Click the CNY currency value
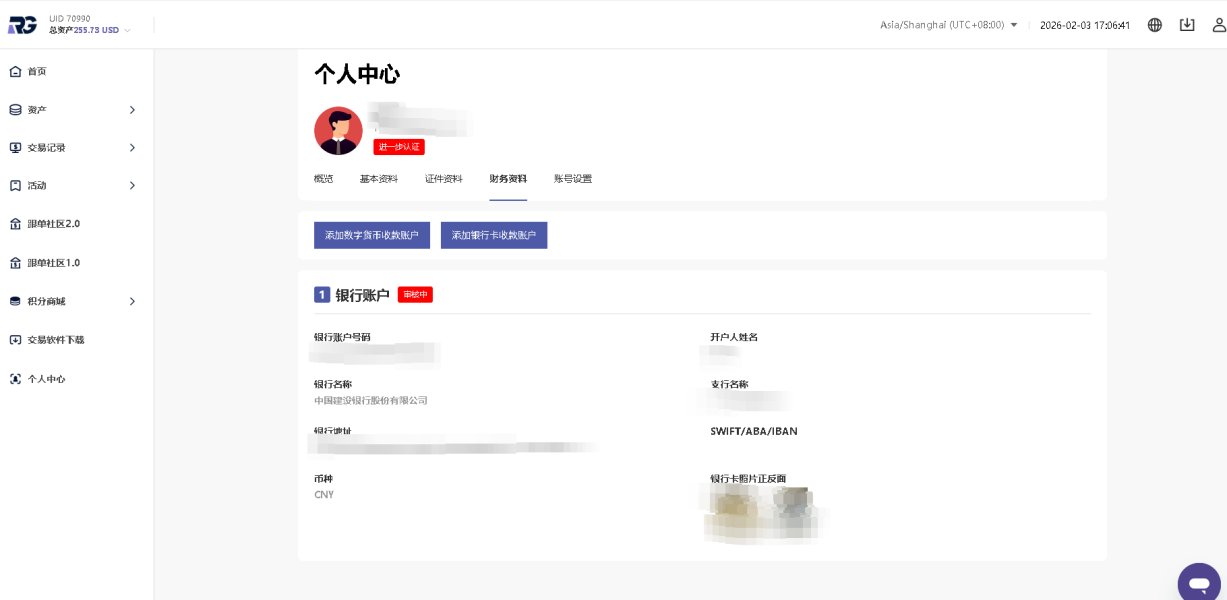The image size is (1227, 600). tap(324, 495)
